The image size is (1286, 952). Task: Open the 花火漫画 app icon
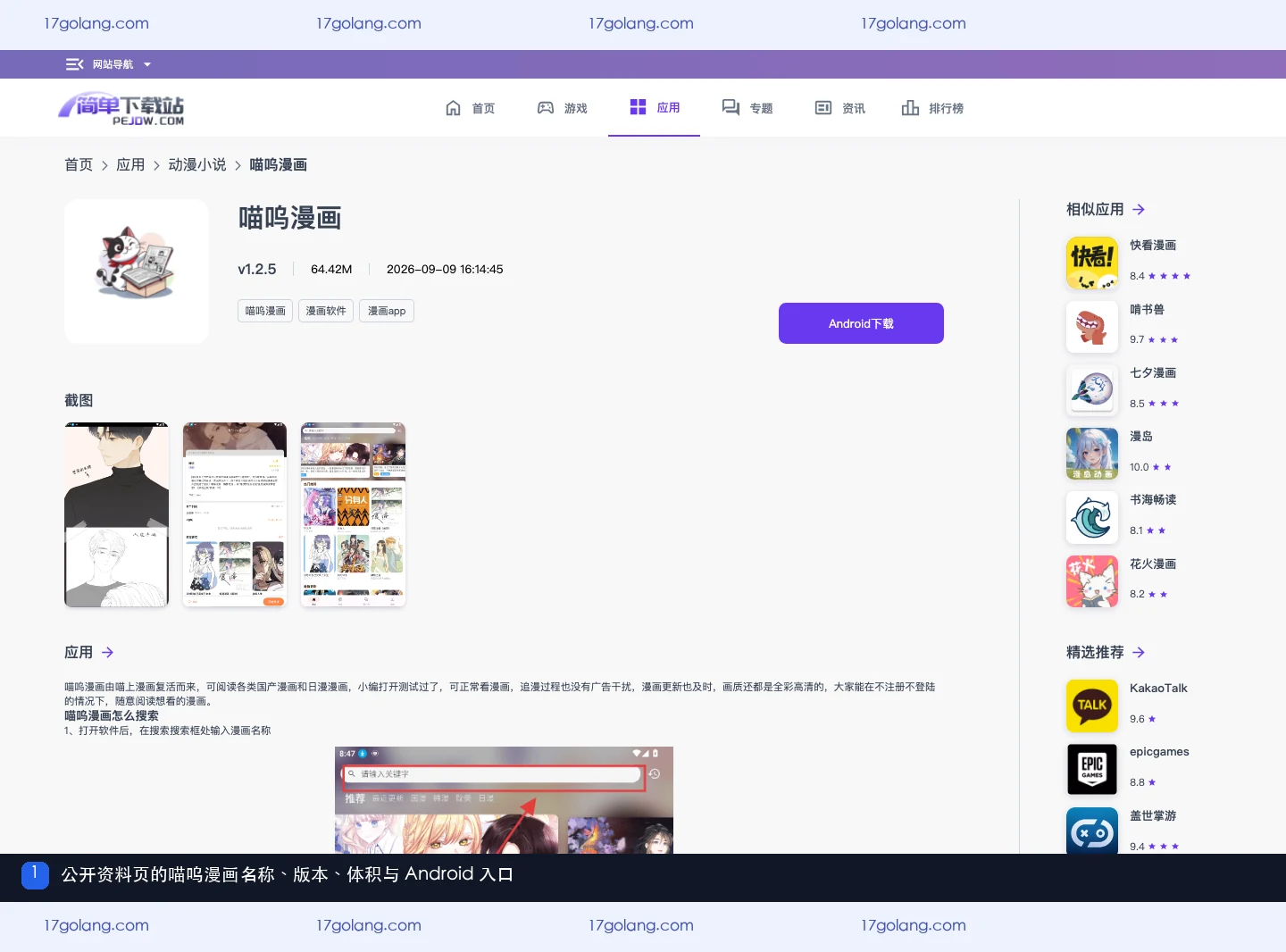[1092, 581]
